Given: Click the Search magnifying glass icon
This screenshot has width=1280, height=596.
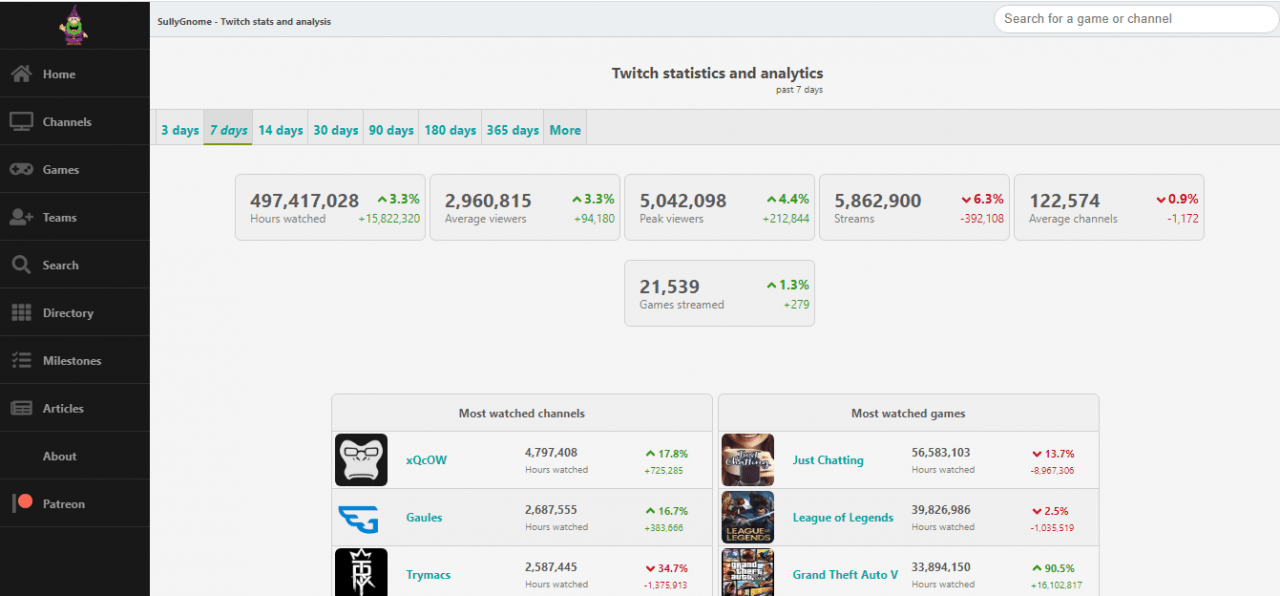Looking at the screenshot, I should point(21,265).
